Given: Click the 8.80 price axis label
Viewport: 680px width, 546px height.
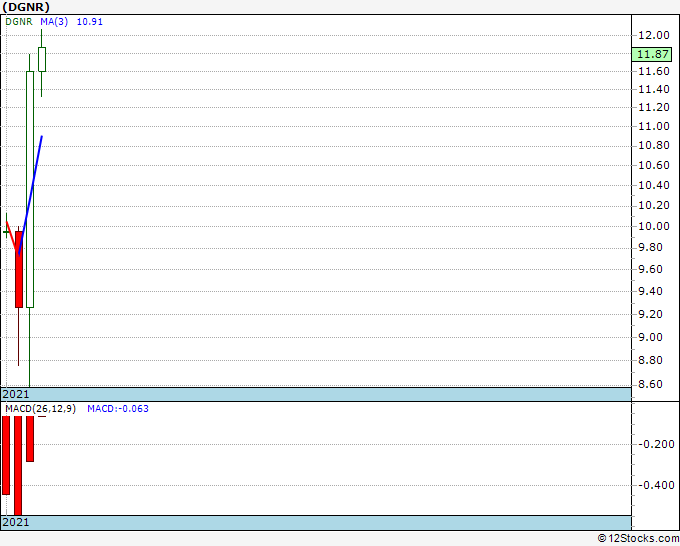Looking at the screenshot, I should click(650, 360).
